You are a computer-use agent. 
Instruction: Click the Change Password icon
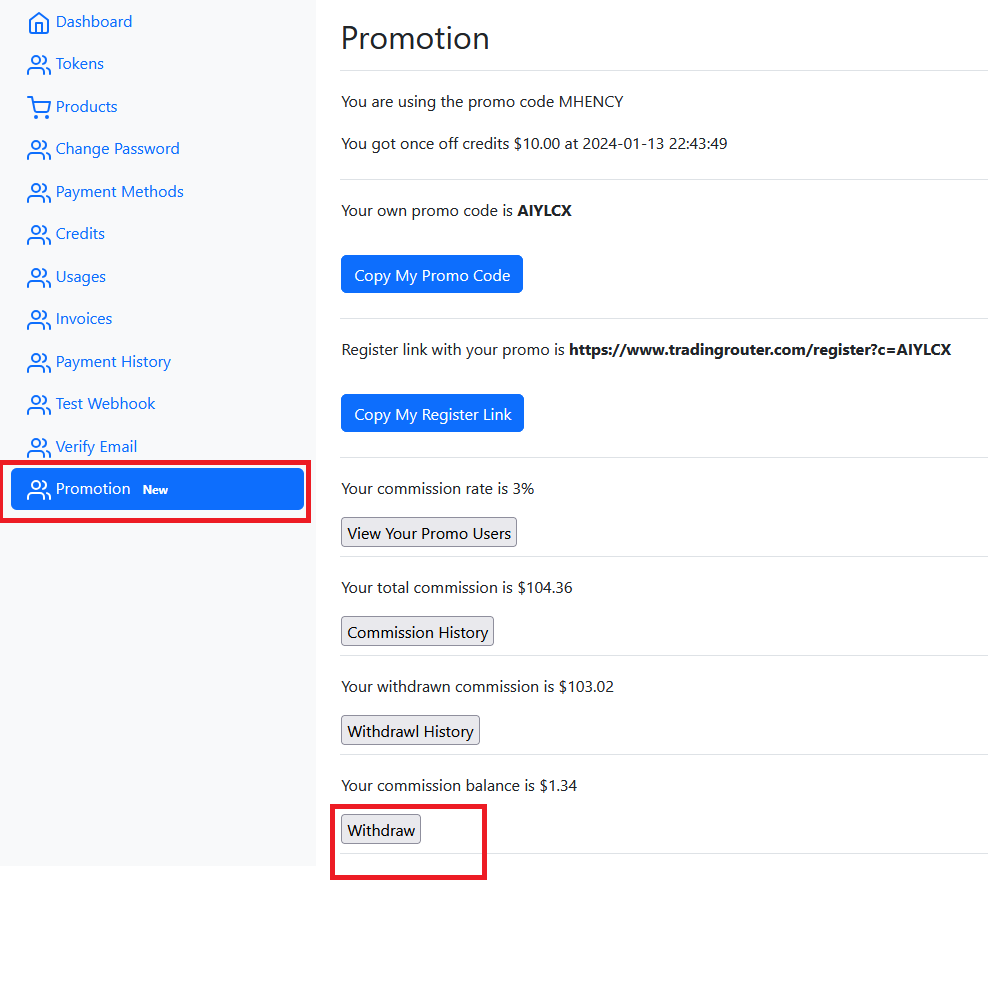38,150
